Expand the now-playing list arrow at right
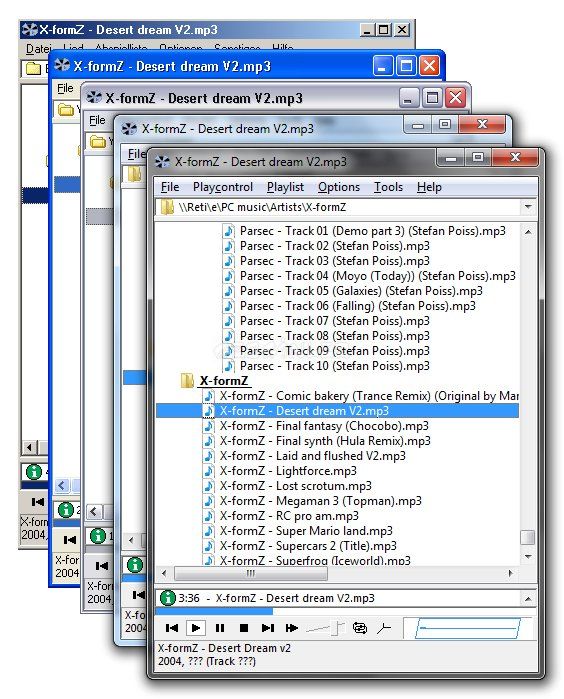Image resolution: width=564 pixels, height=699 pixels. pyautogui.click(x=528, y=599)
